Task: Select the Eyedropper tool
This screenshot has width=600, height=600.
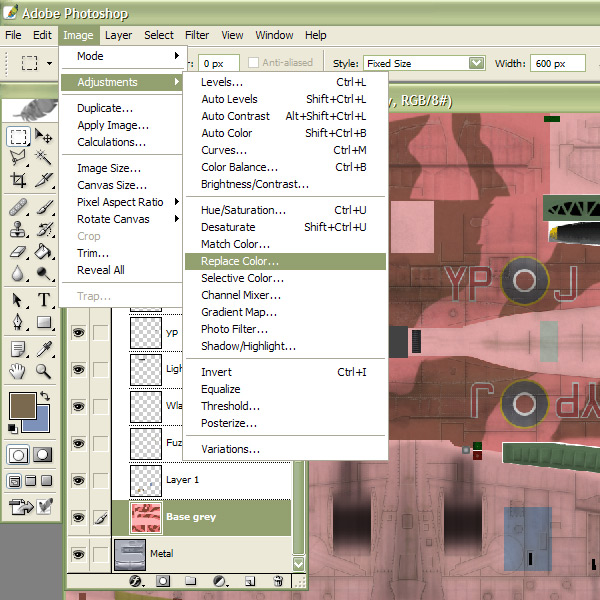Action: (43, 349)
